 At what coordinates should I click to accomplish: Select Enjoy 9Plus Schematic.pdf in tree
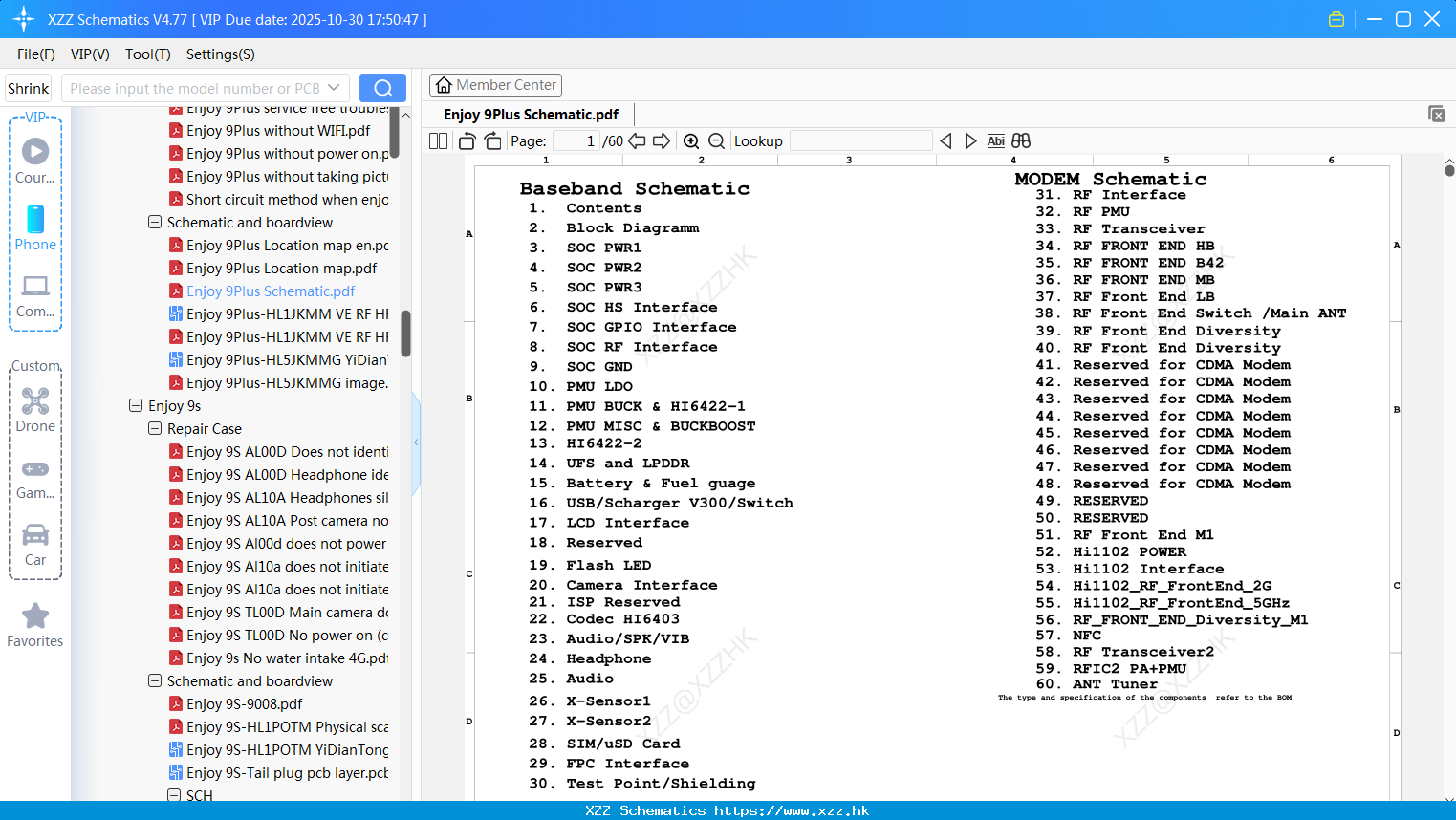tap(262, 291)
